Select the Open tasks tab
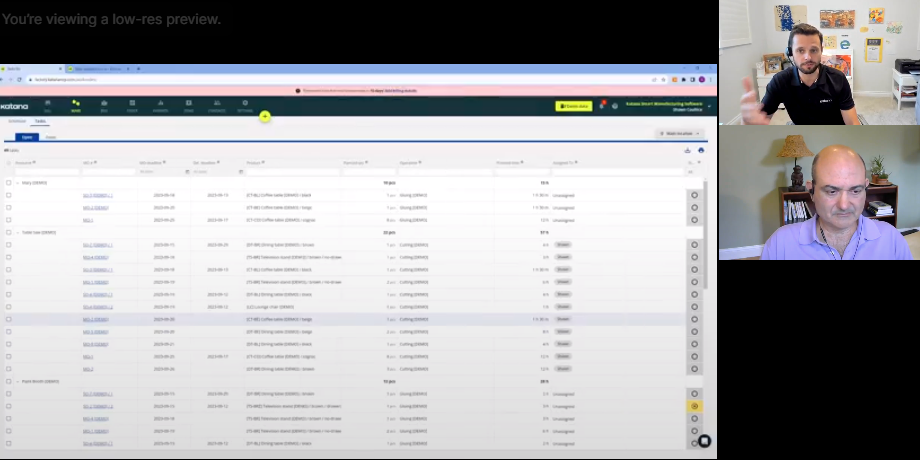920x460 pixels. [x=27, y=137]
